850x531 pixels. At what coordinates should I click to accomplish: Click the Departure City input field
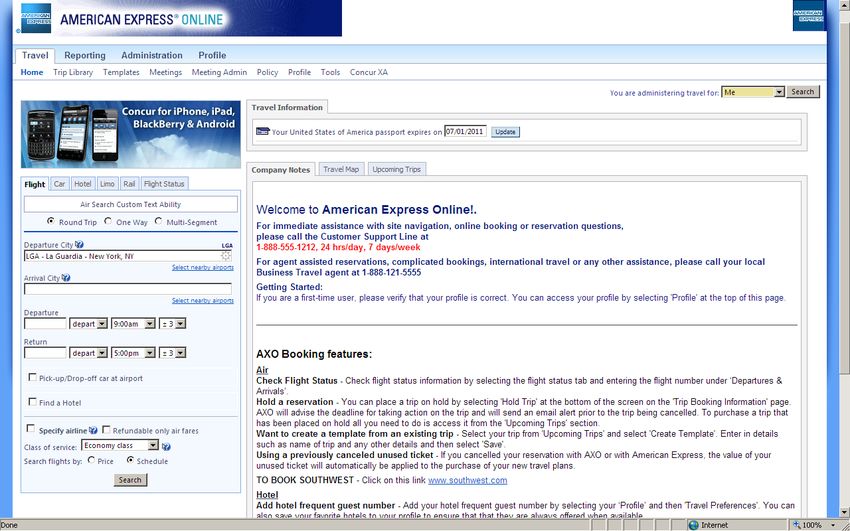coord(128,256)
